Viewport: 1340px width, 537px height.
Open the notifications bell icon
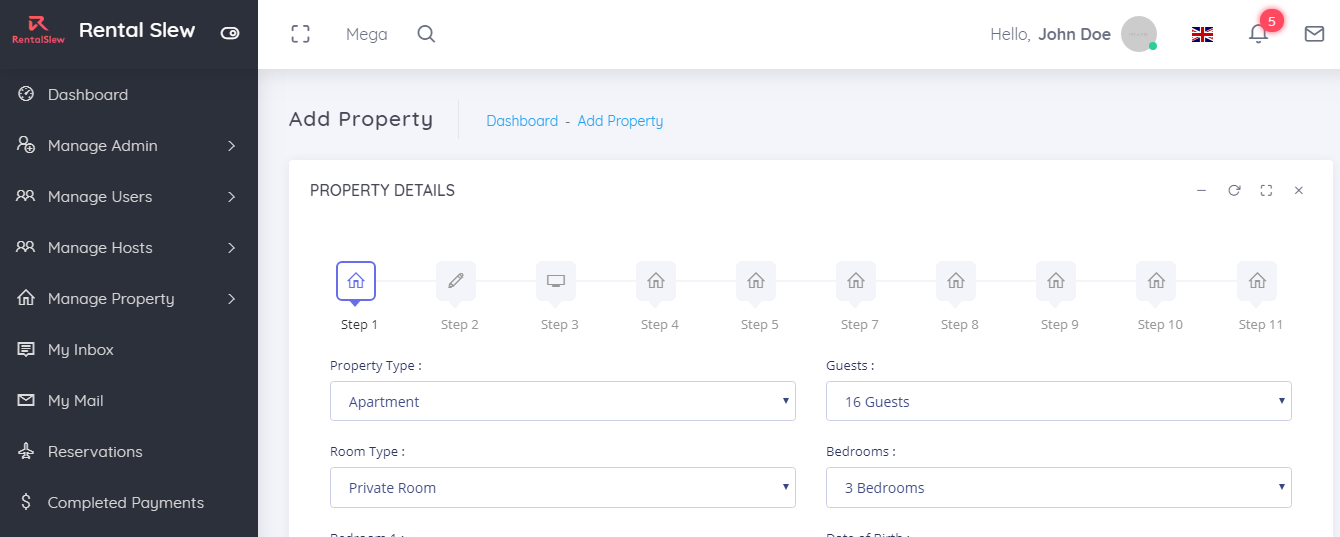[x=1258, y=34]
